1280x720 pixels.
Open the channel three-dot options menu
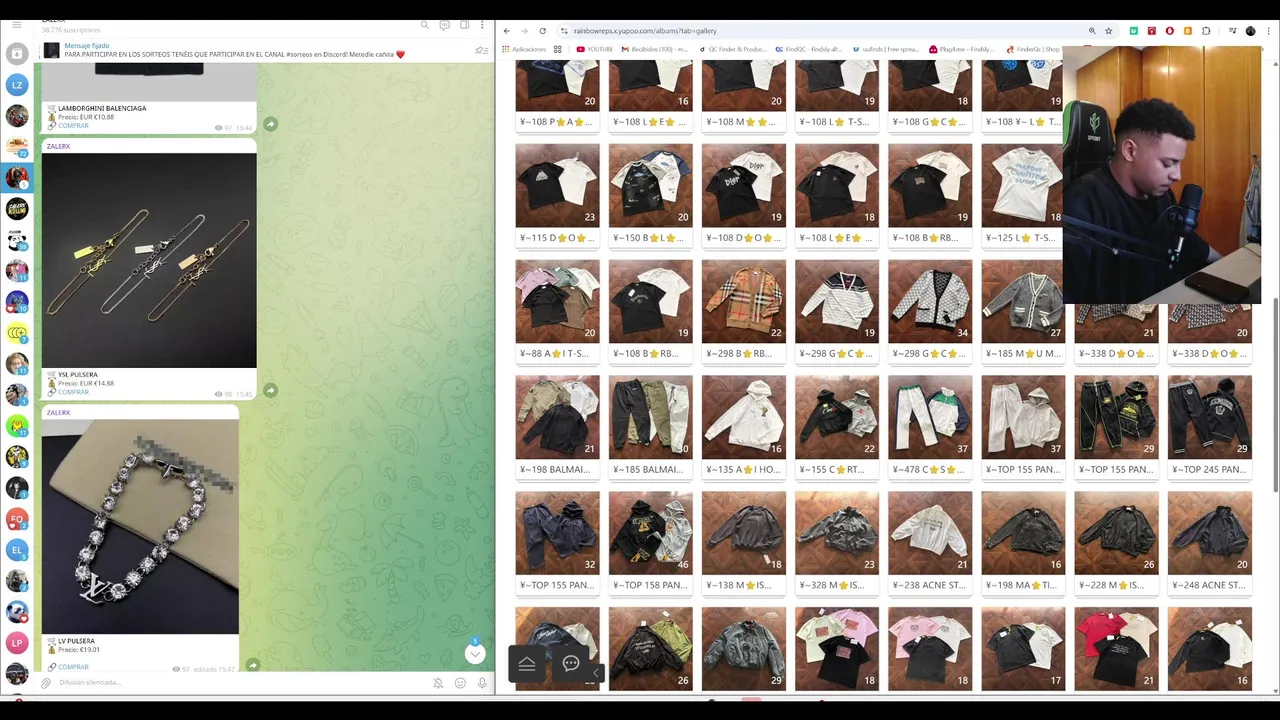click(x=484, y=24)
